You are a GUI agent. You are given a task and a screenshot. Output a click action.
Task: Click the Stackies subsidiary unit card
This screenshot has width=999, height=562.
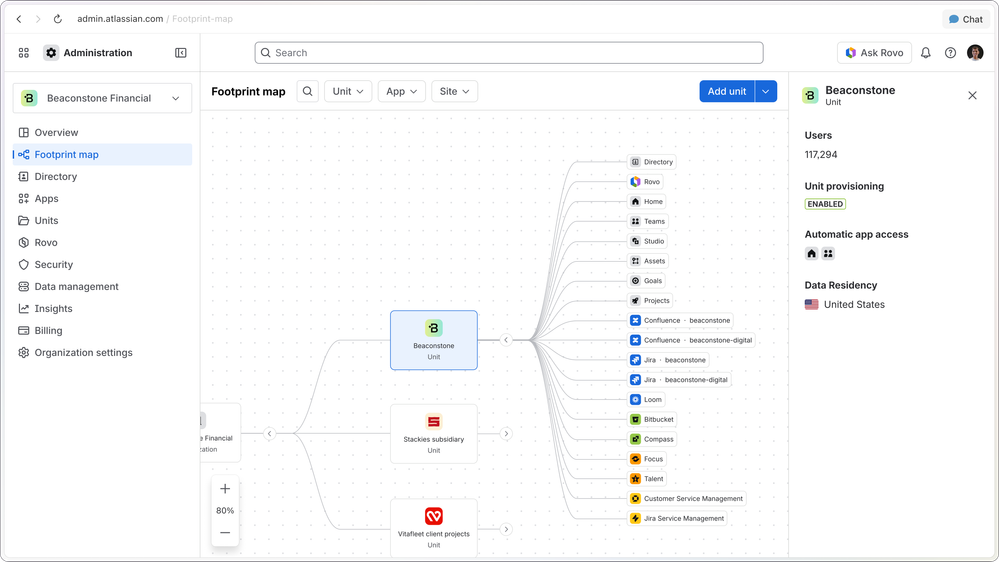click(434, 434)
